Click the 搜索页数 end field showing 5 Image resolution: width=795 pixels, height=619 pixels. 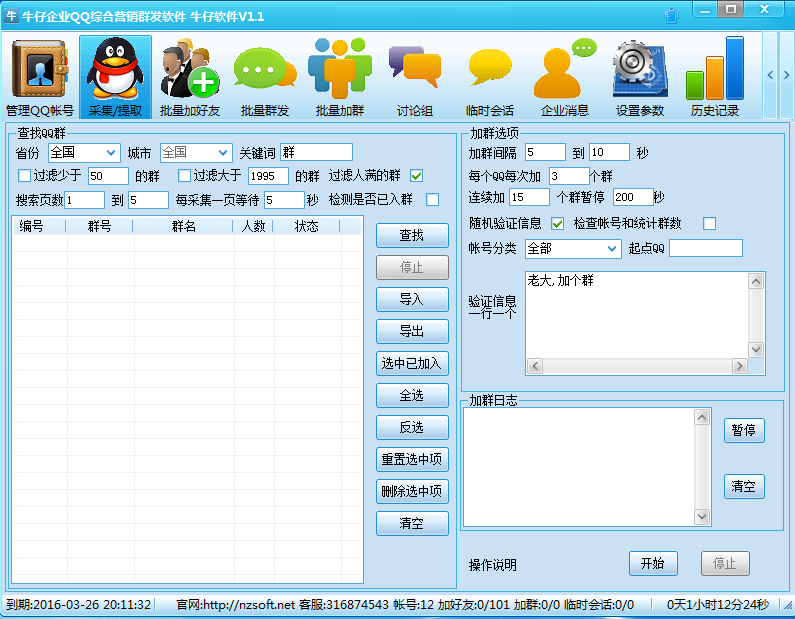click(x=148, y=200)
